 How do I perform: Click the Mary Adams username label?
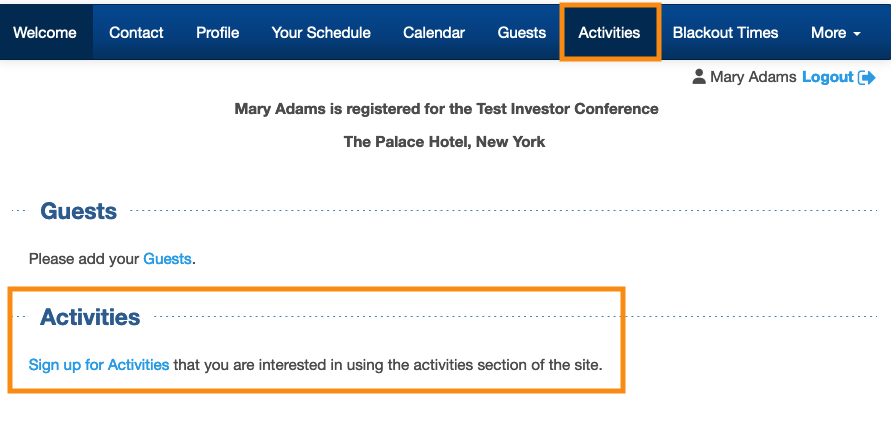tap(753, 77)
